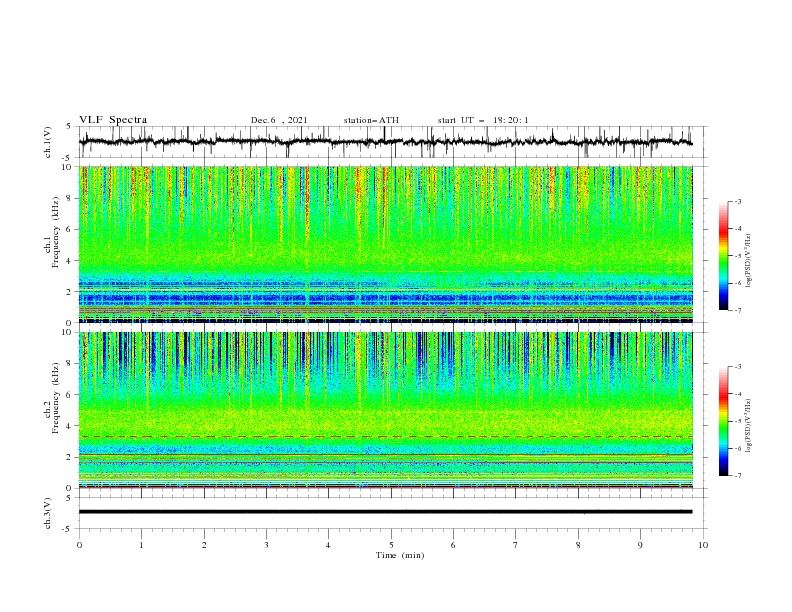Click time-axis tick label "10"

703,545
